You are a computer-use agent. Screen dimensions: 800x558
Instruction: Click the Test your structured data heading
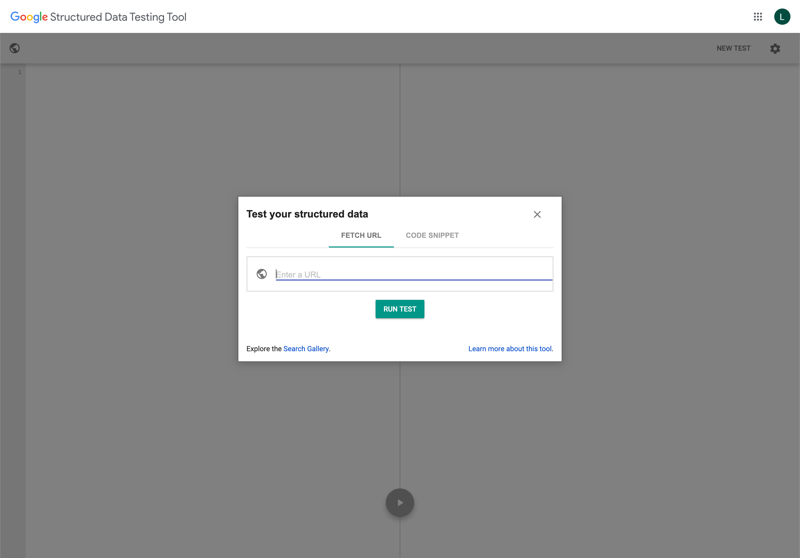[307, 214]
